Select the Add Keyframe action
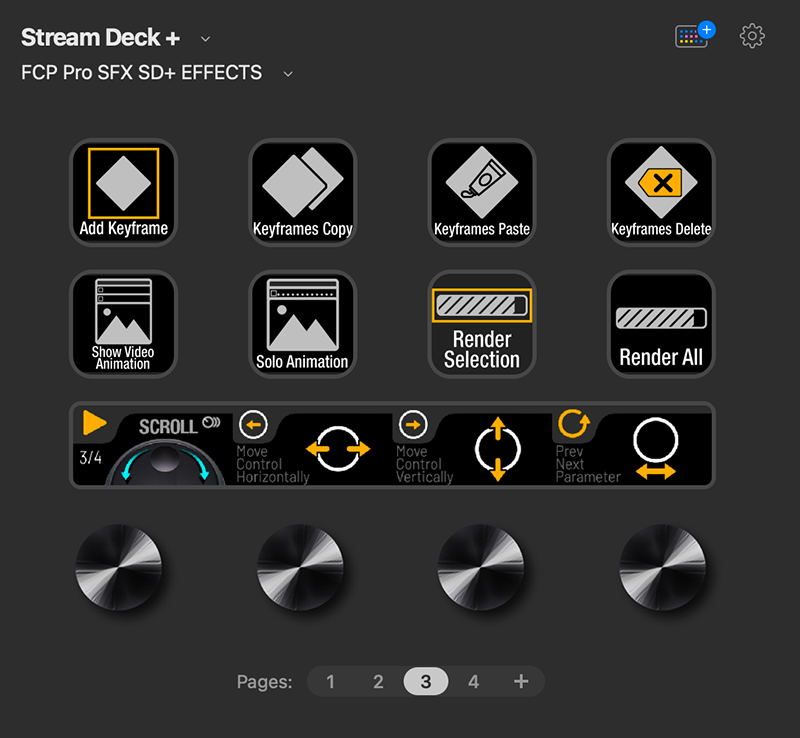 (123, 192)
